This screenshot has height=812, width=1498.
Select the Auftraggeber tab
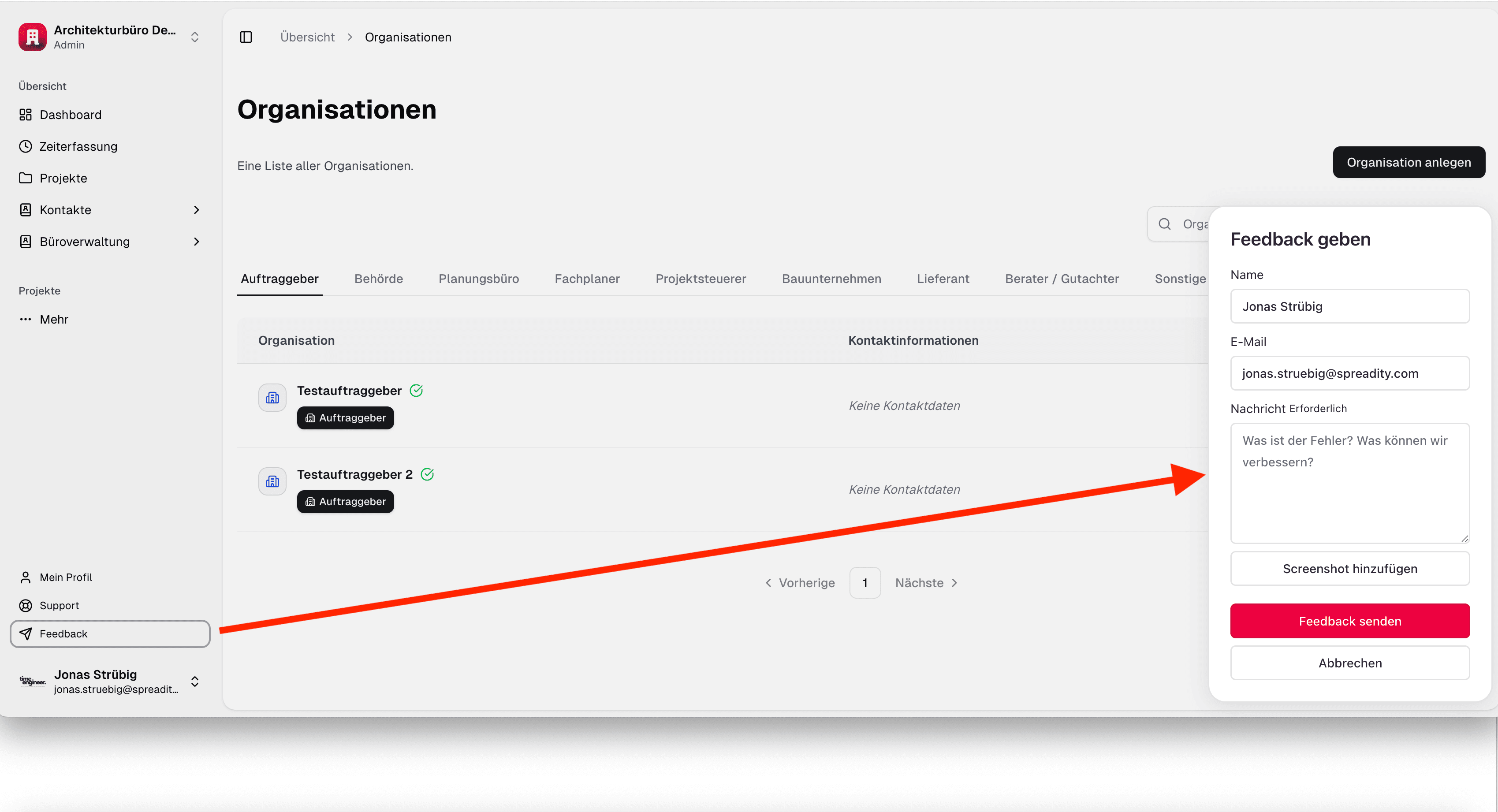pyautogui.click(x=279, y=279)
